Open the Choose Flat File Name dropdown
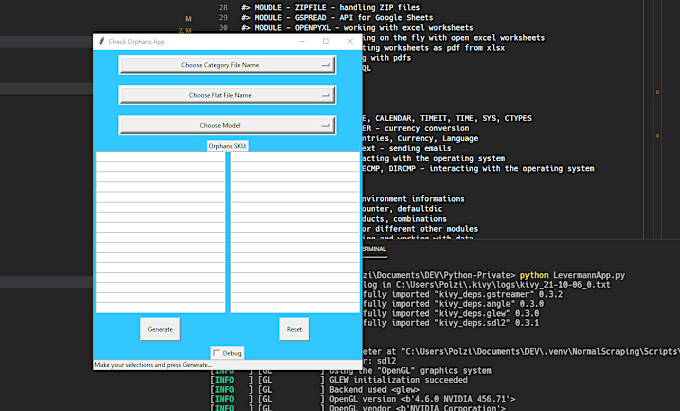 tap(227, 95)
